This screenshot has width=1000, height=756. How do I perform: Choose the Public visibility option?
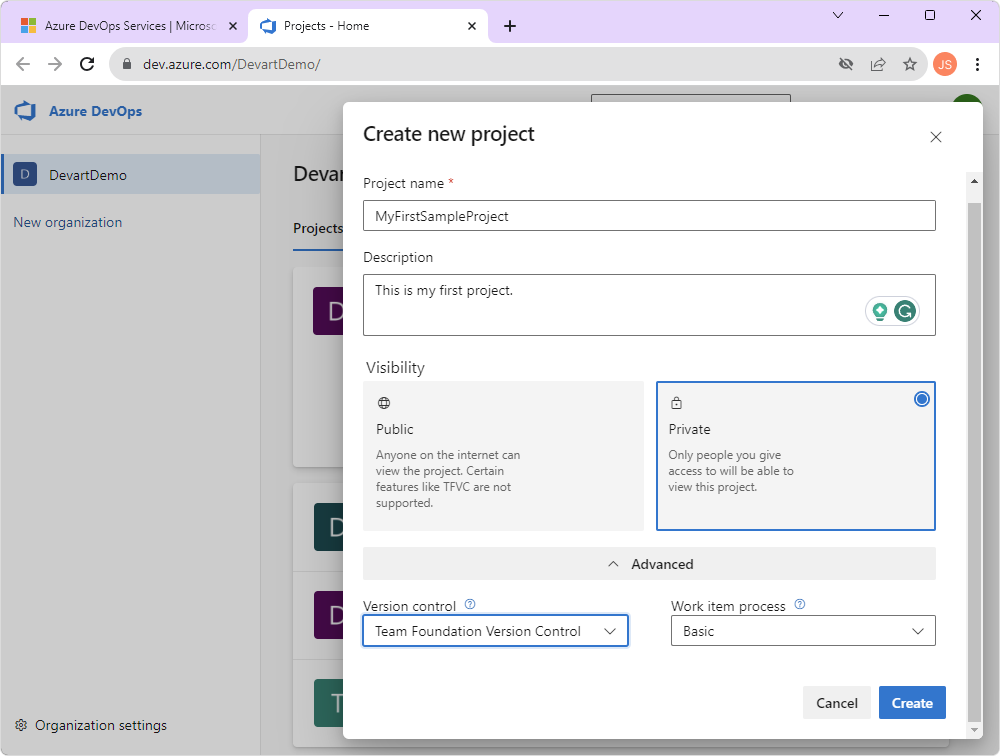click(x=503, y=456)
